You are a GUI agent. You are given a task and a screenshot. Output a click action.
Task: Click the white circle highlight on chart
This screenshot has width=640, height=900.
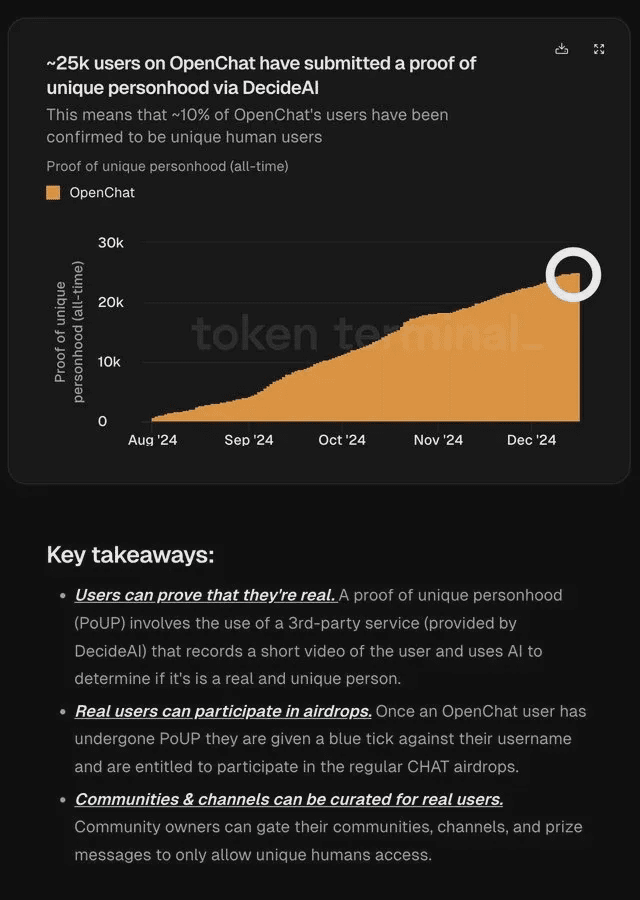tap(573, 274)
